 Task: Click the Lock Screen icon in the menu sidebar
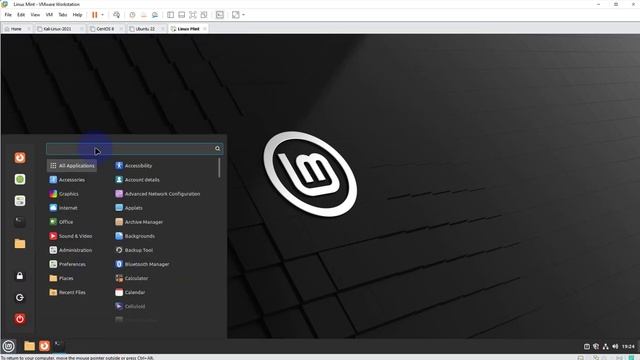click(20, 276)
